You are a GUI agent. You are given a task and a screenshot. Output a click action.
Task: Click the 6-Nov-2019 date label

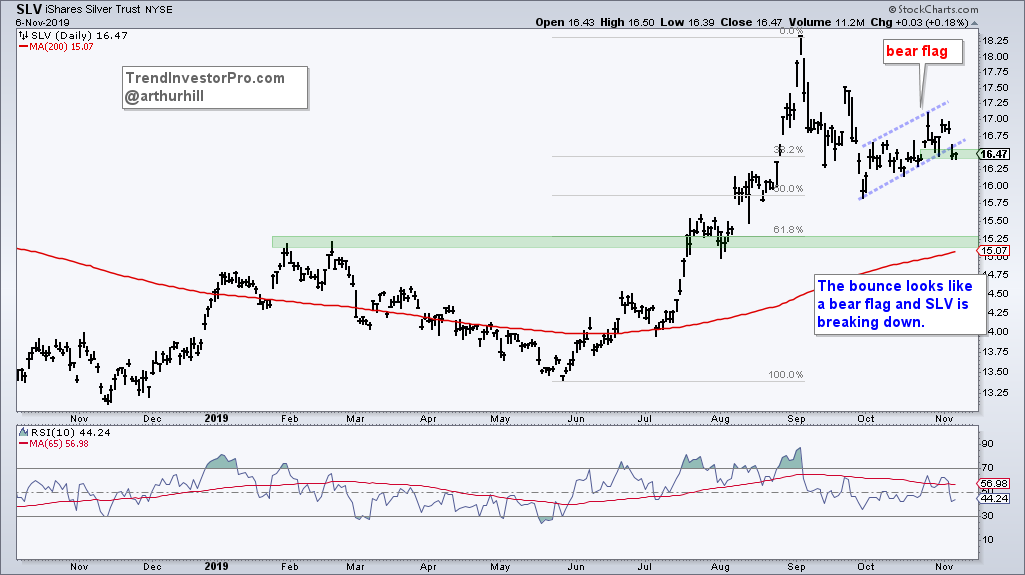[x=41, y=22]
